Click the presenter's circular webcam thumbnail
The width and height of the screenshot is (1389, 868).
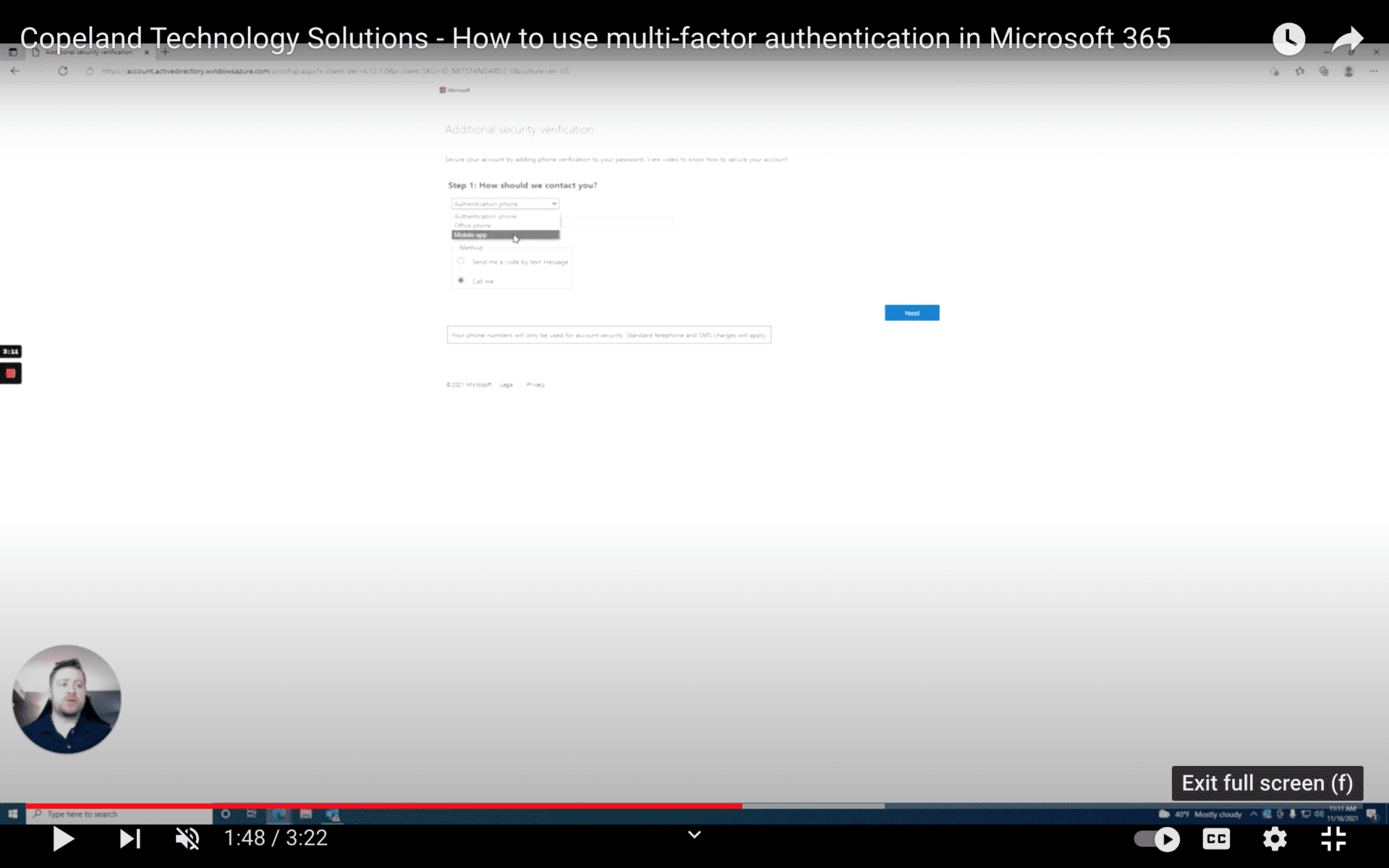point(67,699)
